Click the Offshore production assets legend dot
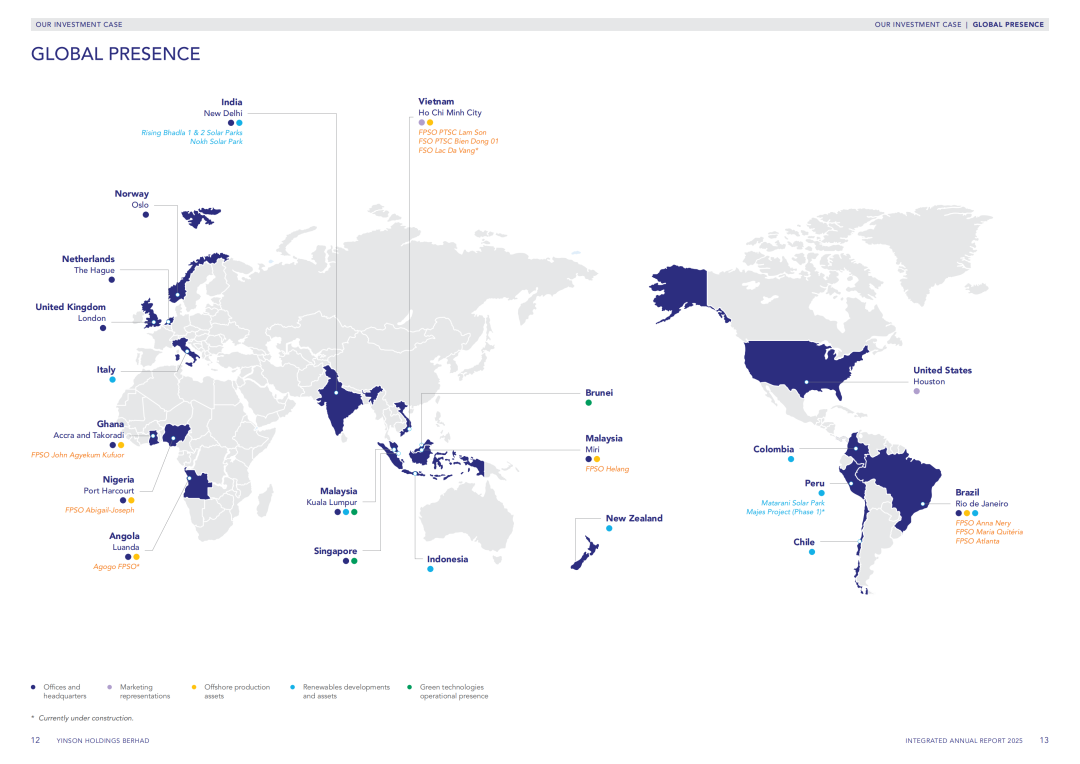1080x764 pixels. (x=194, y=687)
